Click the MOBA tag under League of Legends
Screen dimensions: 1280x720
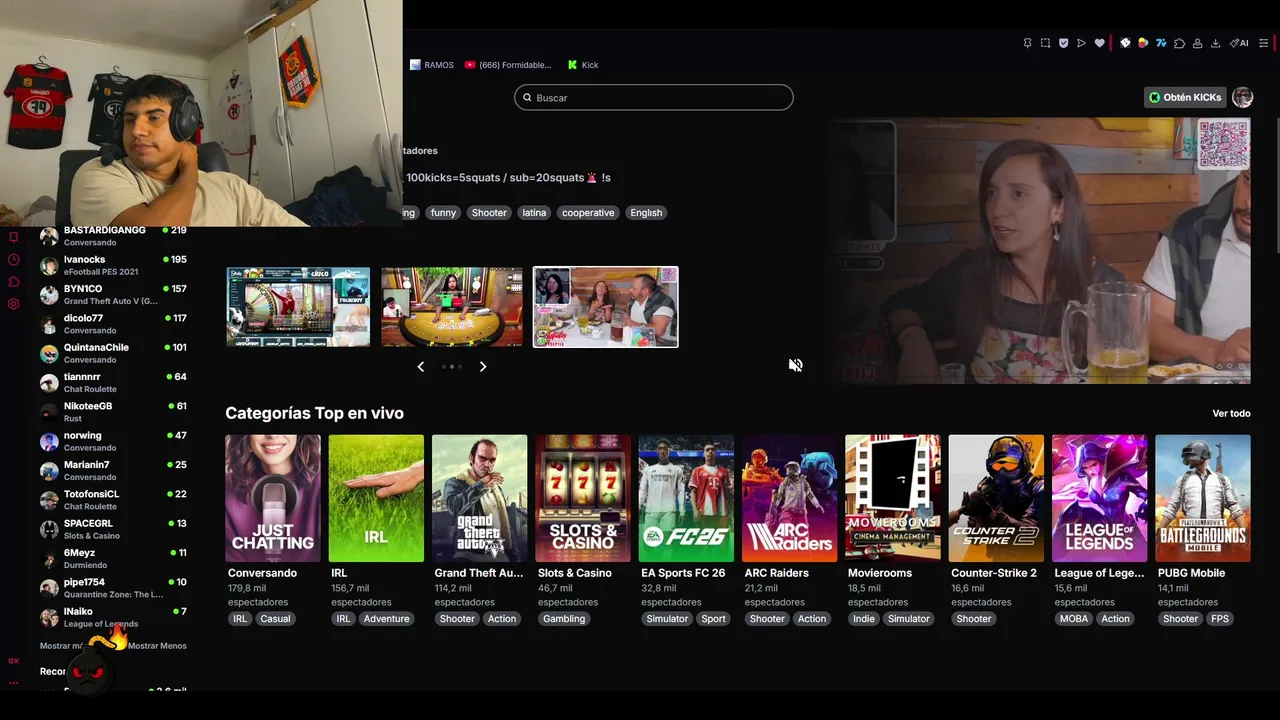point(1074,619)
